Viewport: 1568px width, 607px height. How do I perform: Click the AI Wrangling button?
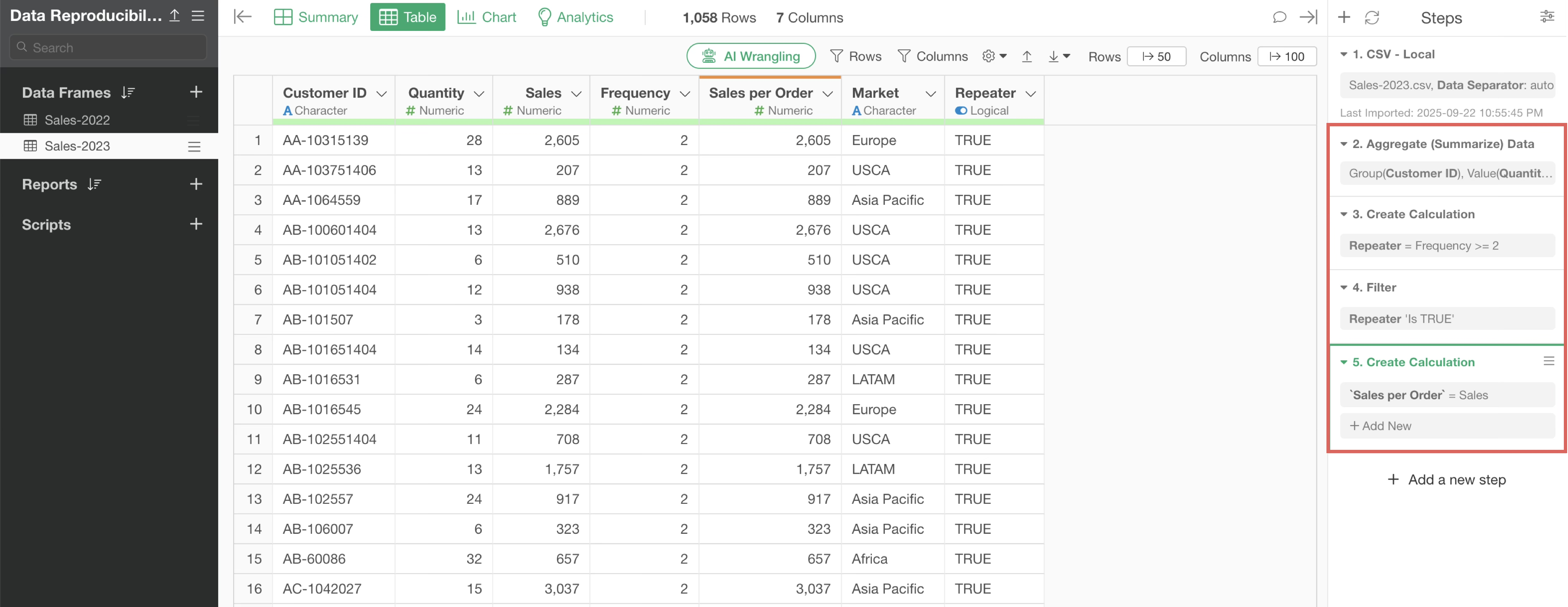click(x=751, y=56)
